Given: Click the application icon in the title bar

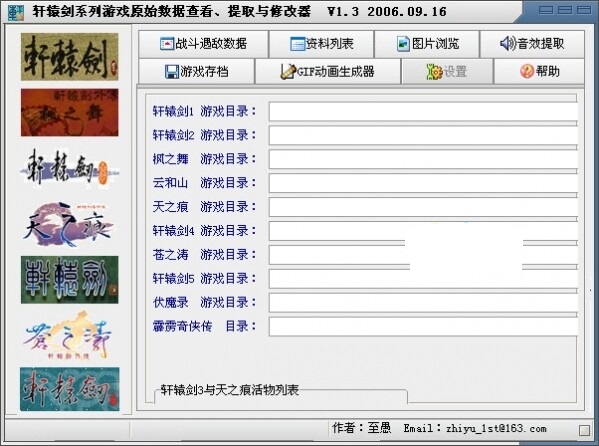Looking at the screenshot, I should tap(16, 12).
